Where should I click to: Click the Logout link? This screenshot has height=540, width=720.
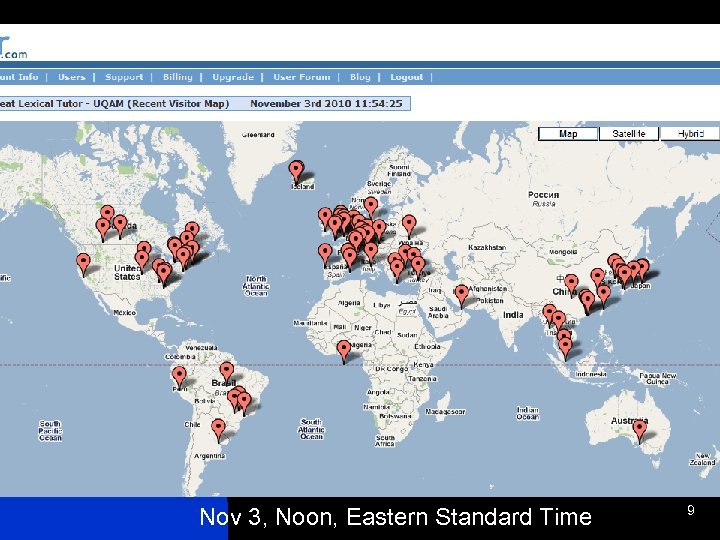(406, 77)
